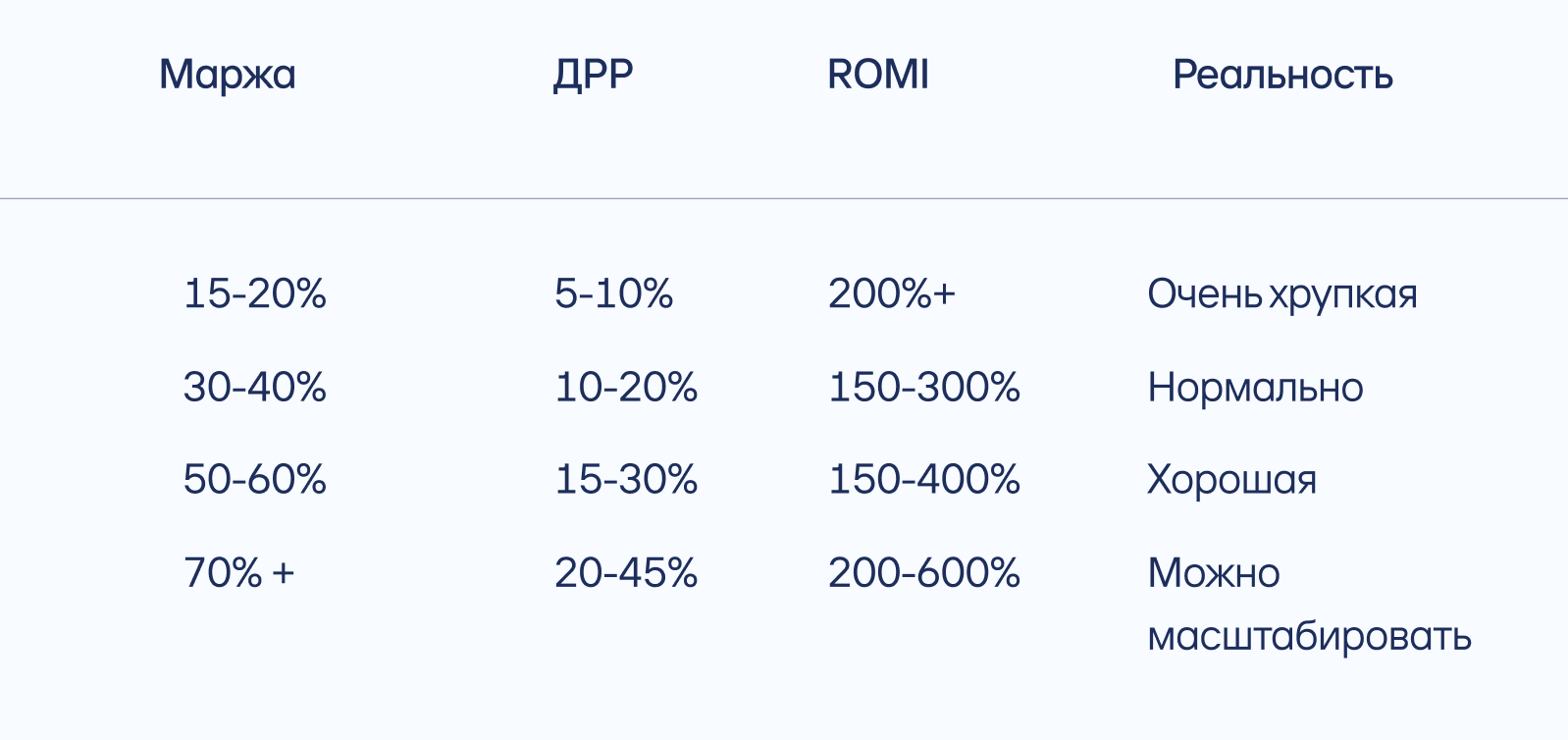Select the 150-300% ROMI cell
This screenshot has height=740, width=1568.
point(924,387)
